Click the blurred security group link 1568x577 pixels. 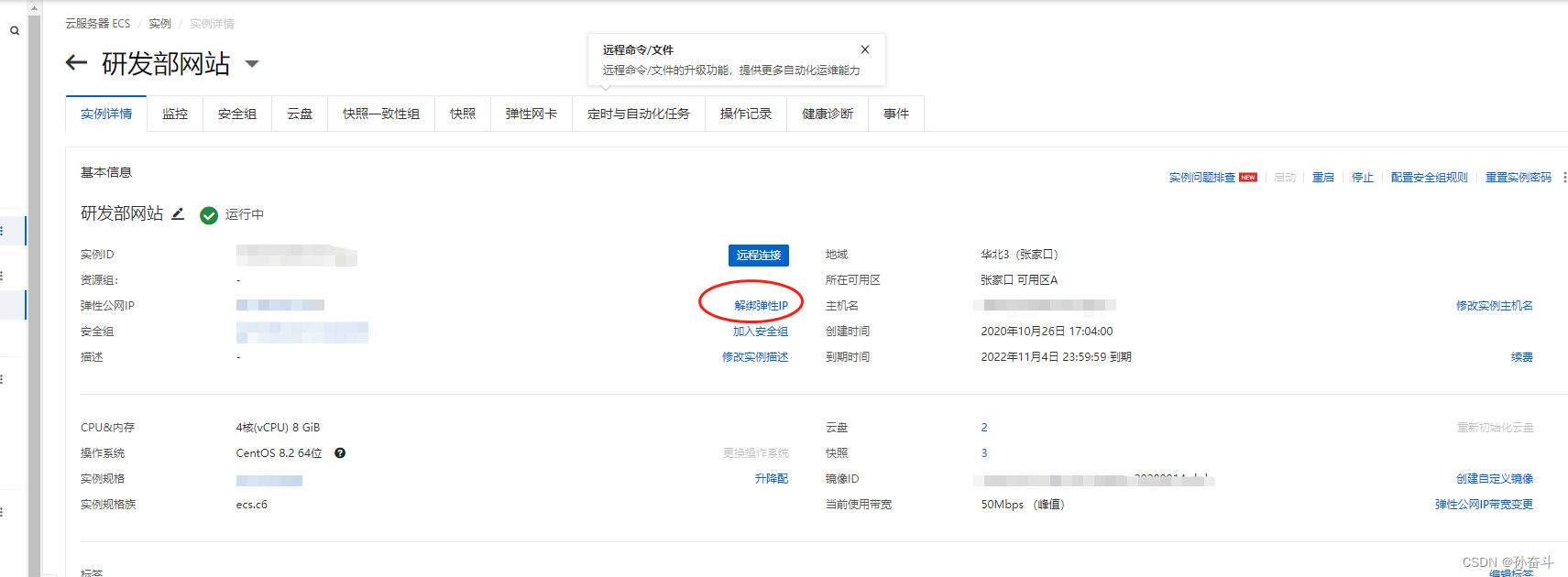[302, 332]
